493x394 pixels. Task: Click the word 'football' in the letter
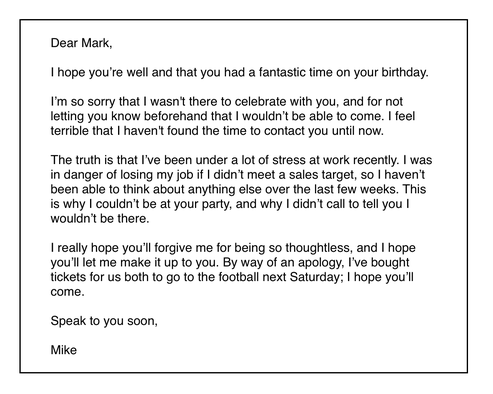pyautogui.click(x=239, y=277)
